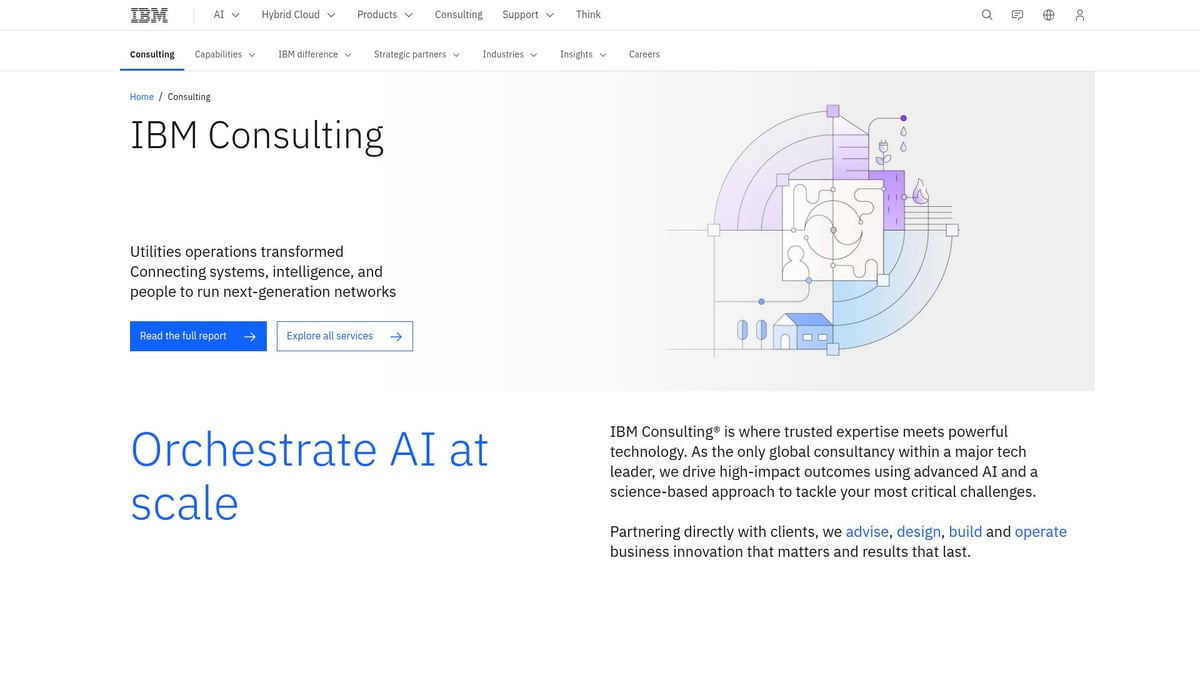Click the IBM Consulting page heading
The height and width of the screenshot is (675, 1200).
[x=257, y=136]
